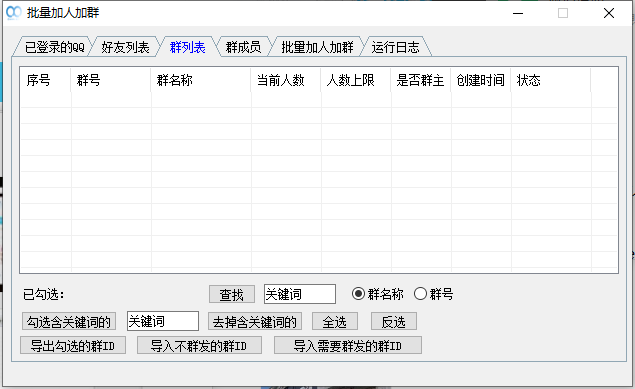Click the 已勾选 label
Viewport: 635px width, 389px height.
44,294
